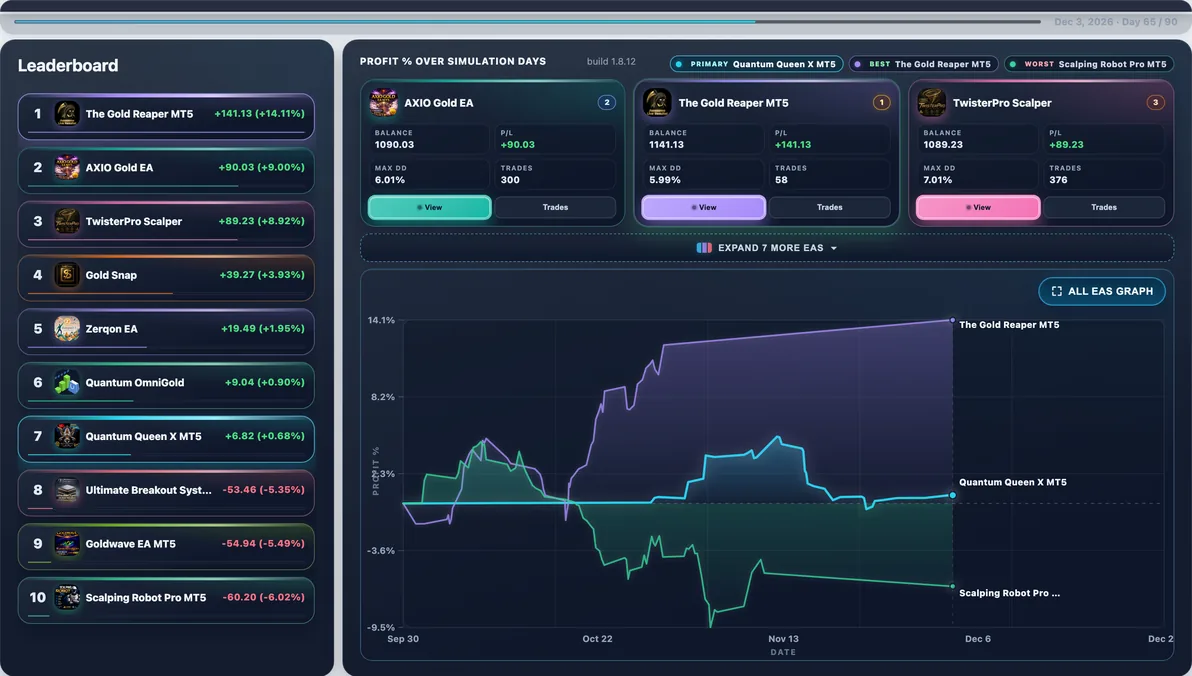The width and height of the screenshot is (1192, 676).
Task: Click Ultimate Breakout System leaderboard avatar icon
Action: [x=67, y=490]
